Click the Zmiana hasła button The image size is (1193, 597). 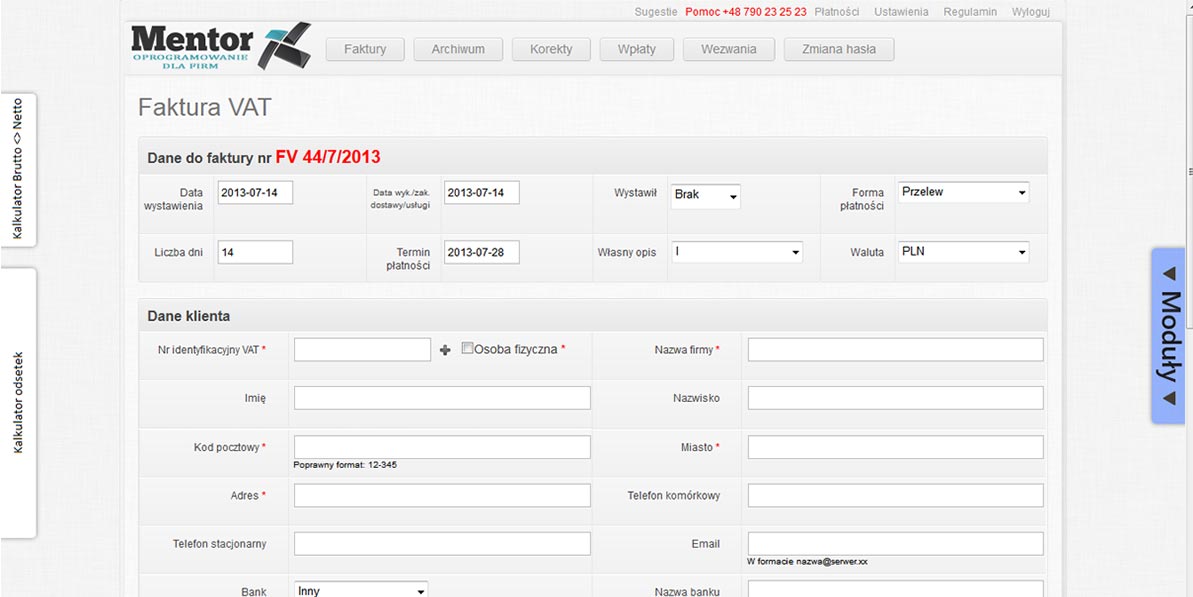pos(838,49)
